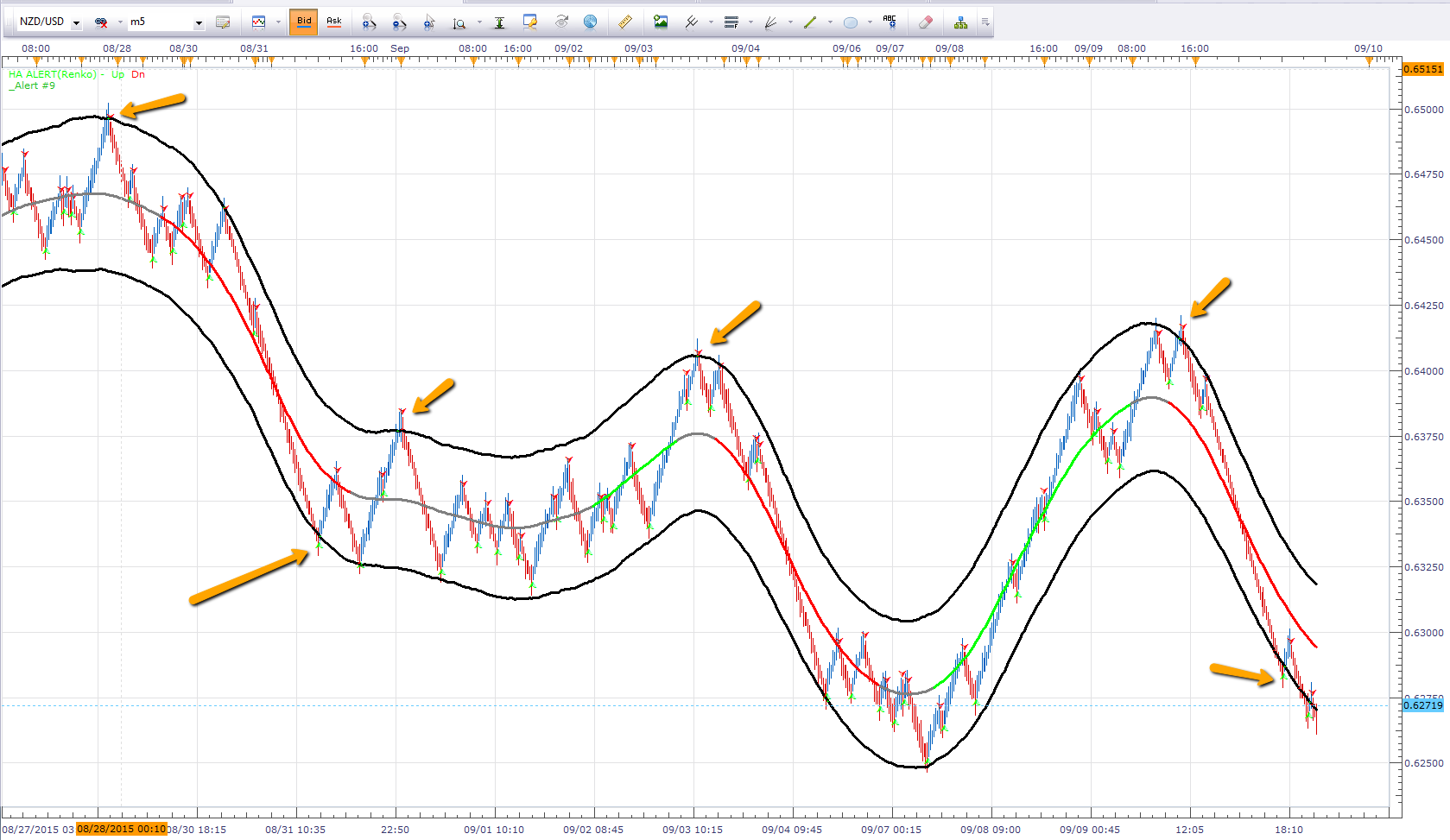
Task: Click the chart type icon
Action: [258, 22]
